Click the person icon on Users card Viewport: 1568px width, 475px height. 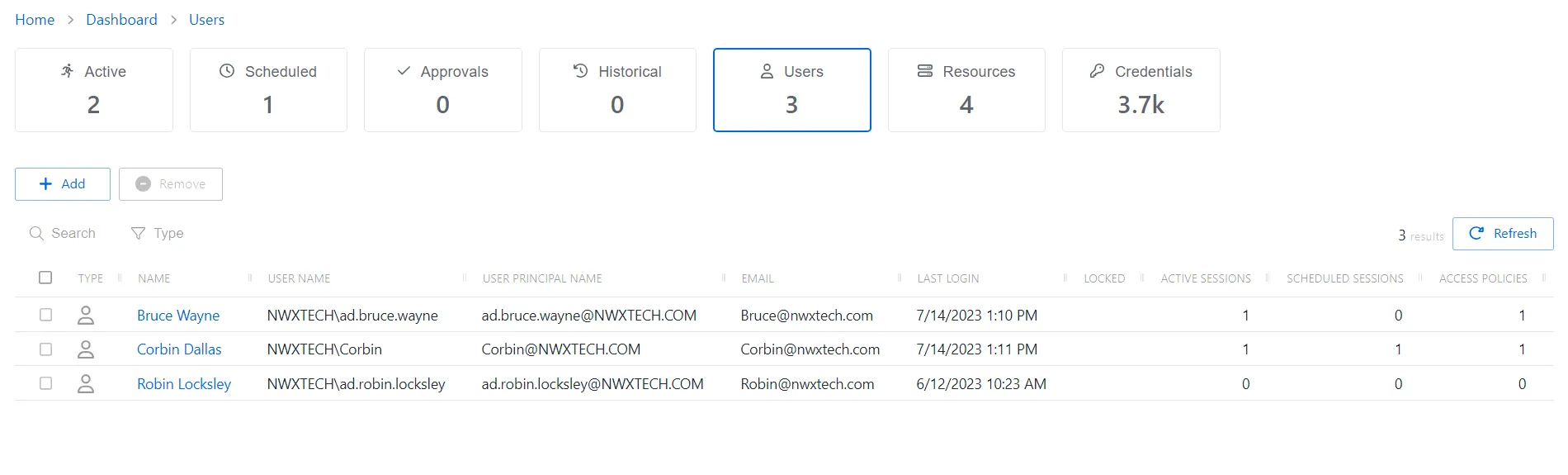pos(767,71)
